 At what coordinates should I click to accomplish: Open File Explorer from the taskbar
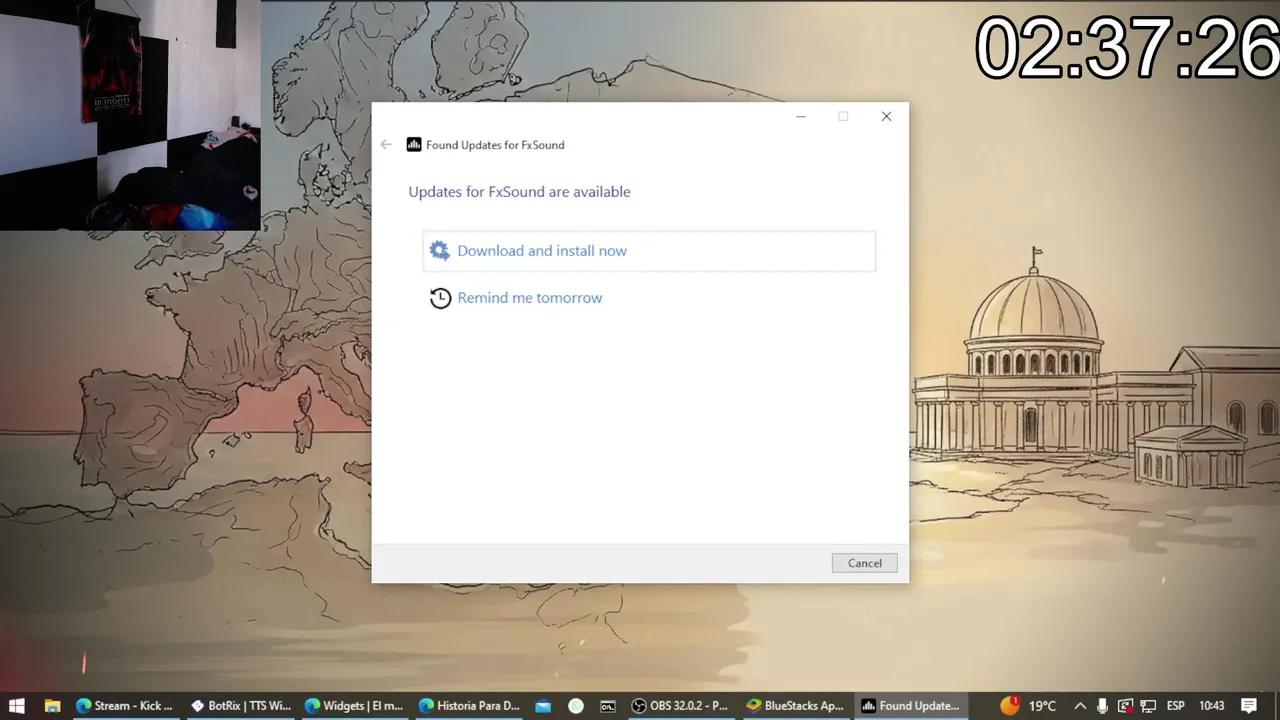[52, 706]
